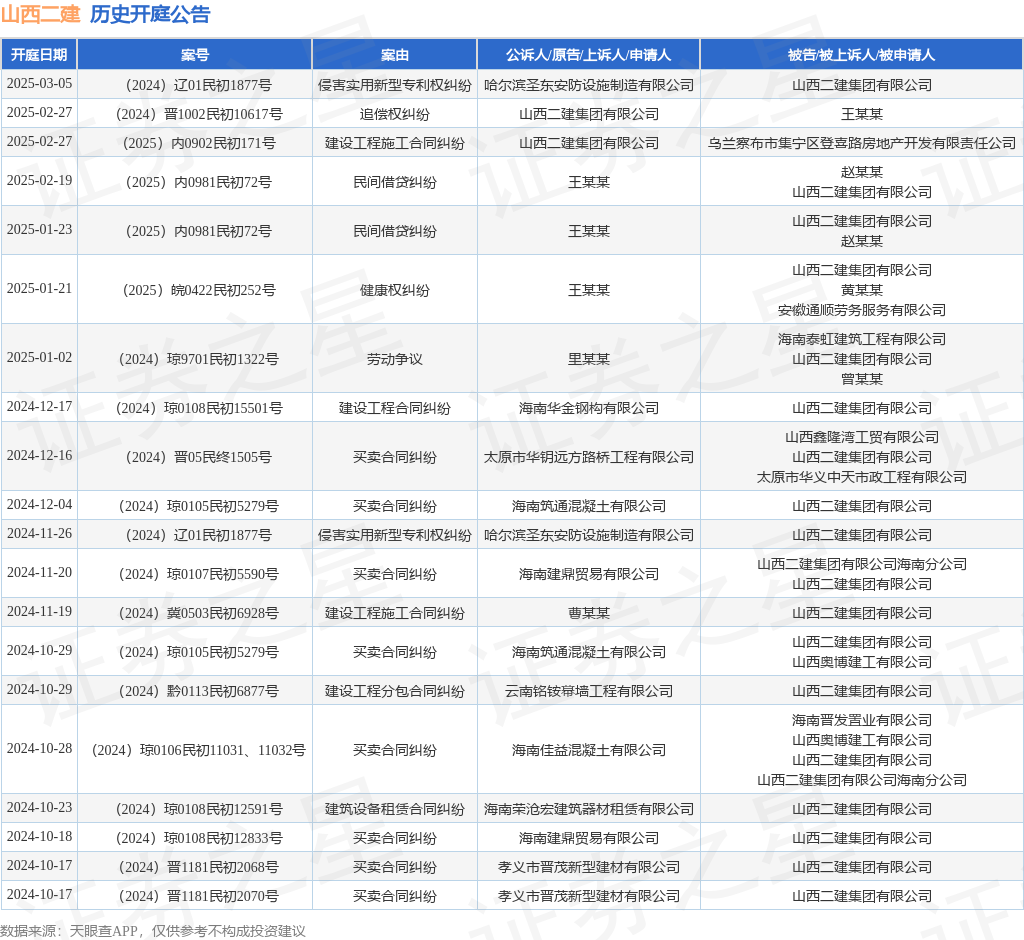Screen dimensions: 1024x940
Task: Select case number (2024)琼0106民初11031、11032号
Action: 199,750
